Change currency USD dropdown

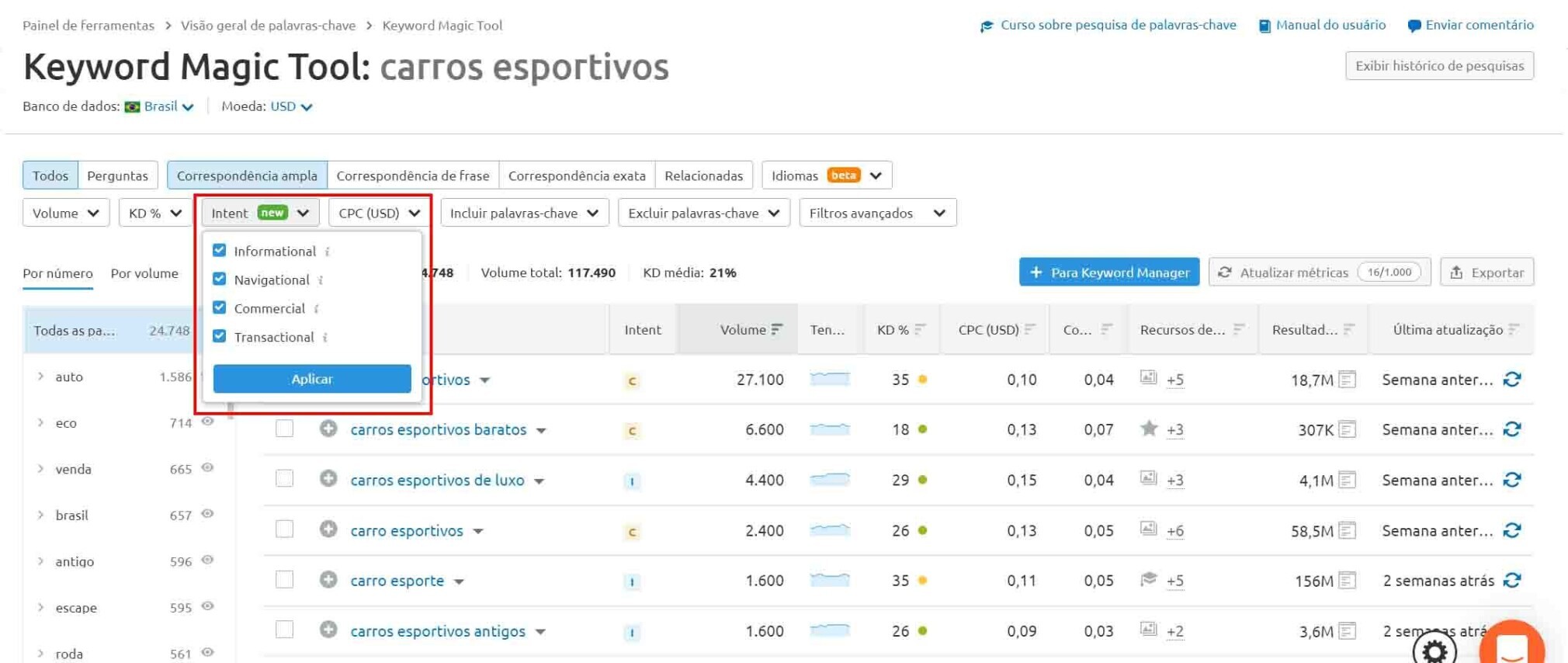[x=291, y=106]
